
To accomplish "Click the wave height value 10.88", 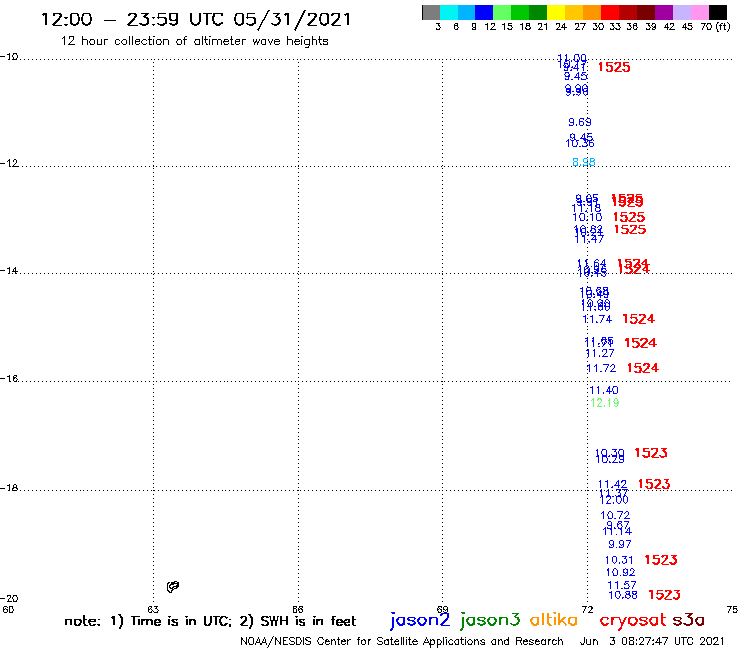I will tap(623, 595).
